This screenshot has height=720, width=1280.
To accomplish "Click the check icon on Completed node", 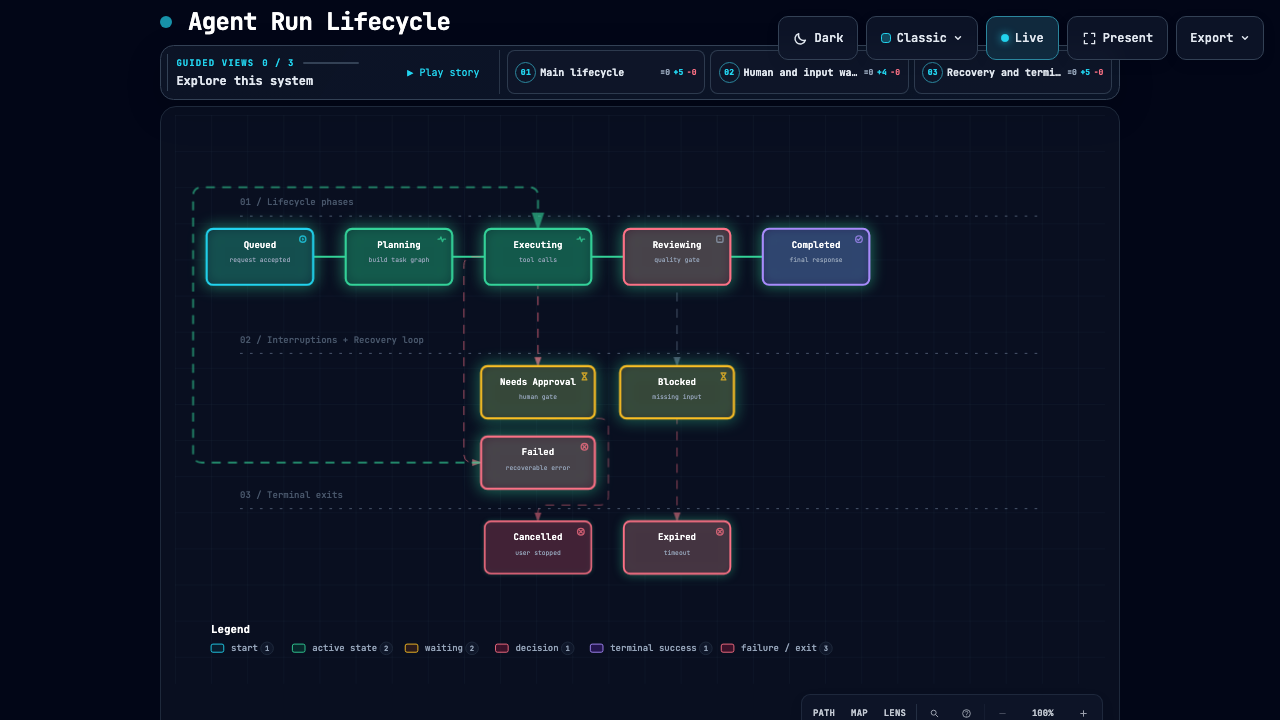I will (859, 239).
